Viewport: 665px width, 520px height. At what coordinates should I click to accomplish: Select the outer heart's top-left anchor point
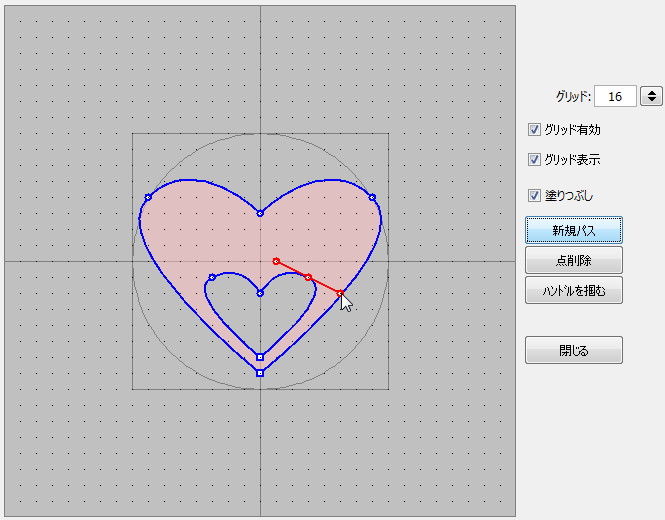click(x=148, y=197)
